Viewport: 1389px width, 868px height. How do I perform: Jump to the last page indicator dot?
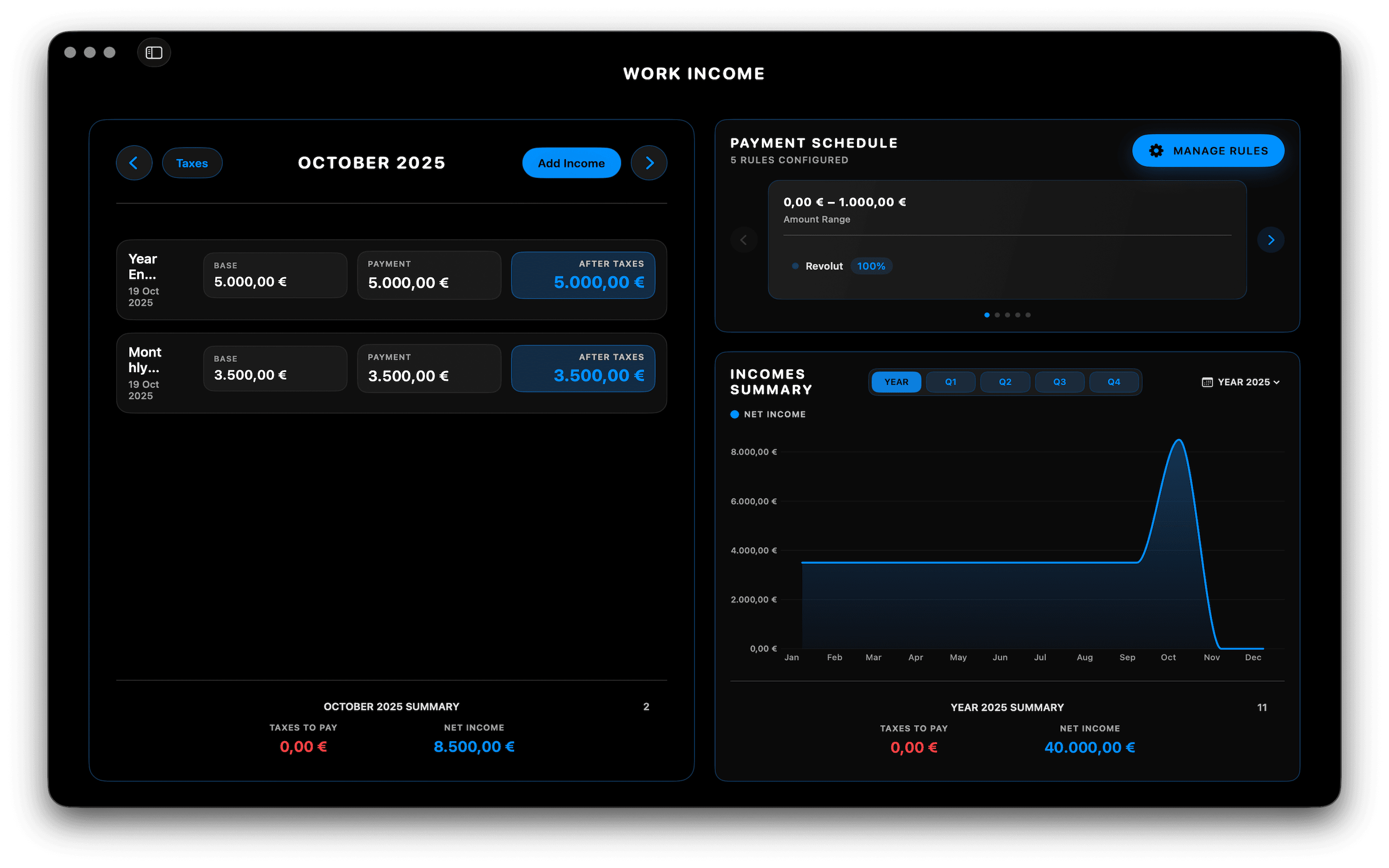[x=1028, y=314]
